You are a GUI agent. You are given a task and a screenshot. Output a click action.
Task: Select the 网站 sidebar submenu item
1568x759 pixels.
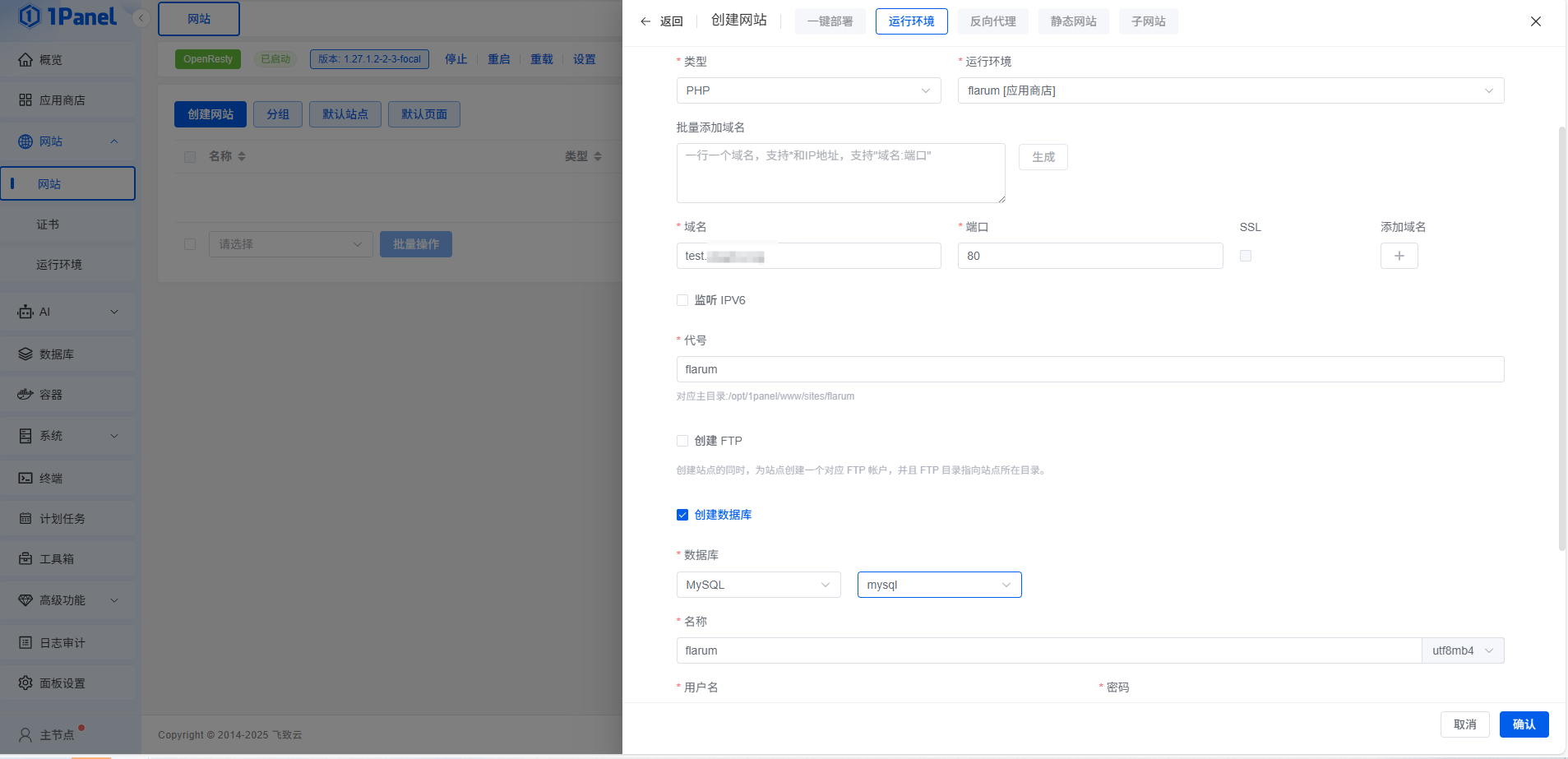[68, 183]
